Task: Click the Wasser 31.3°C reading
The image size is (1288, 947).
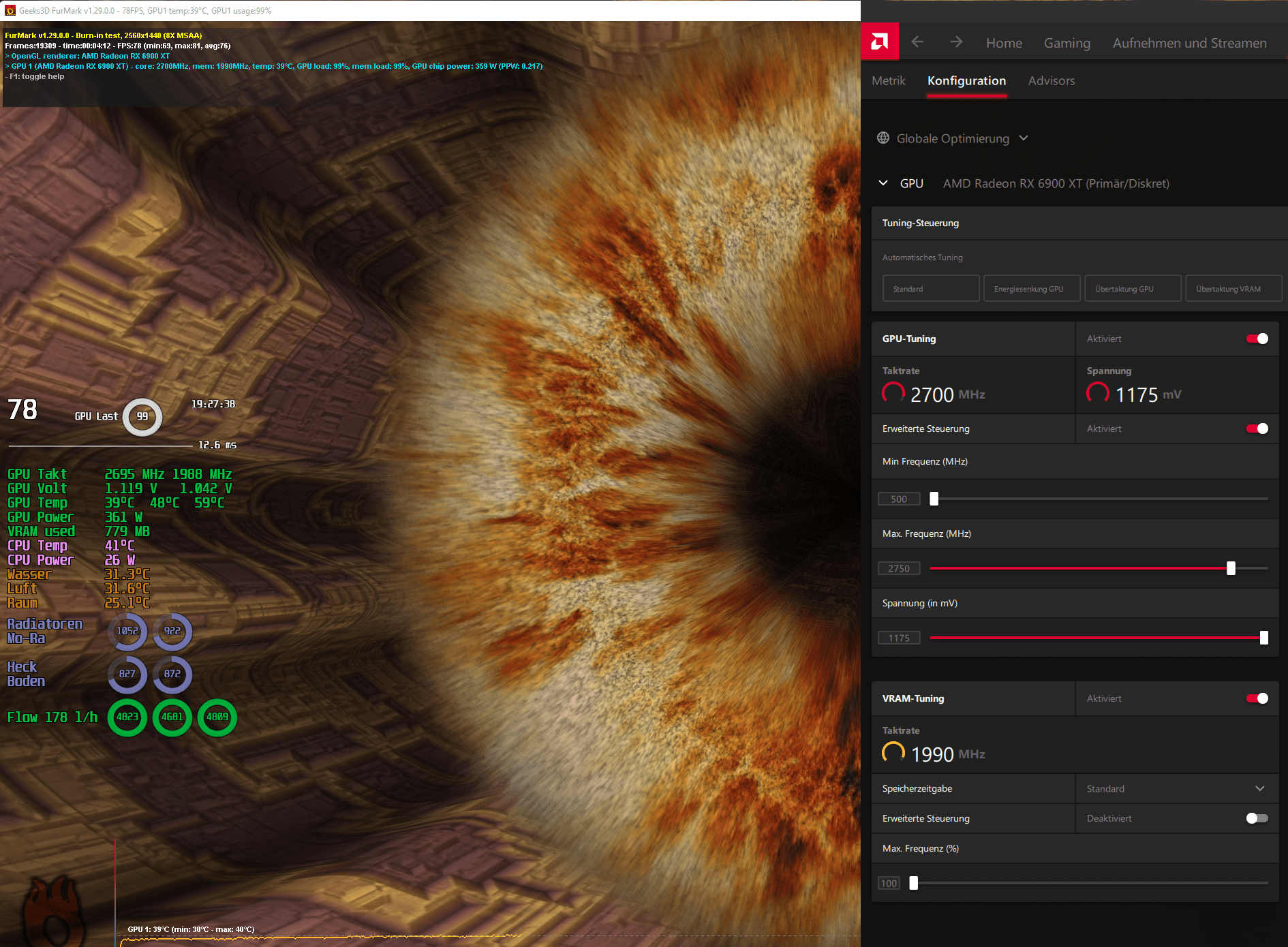Action: click(x=78, y=574)
